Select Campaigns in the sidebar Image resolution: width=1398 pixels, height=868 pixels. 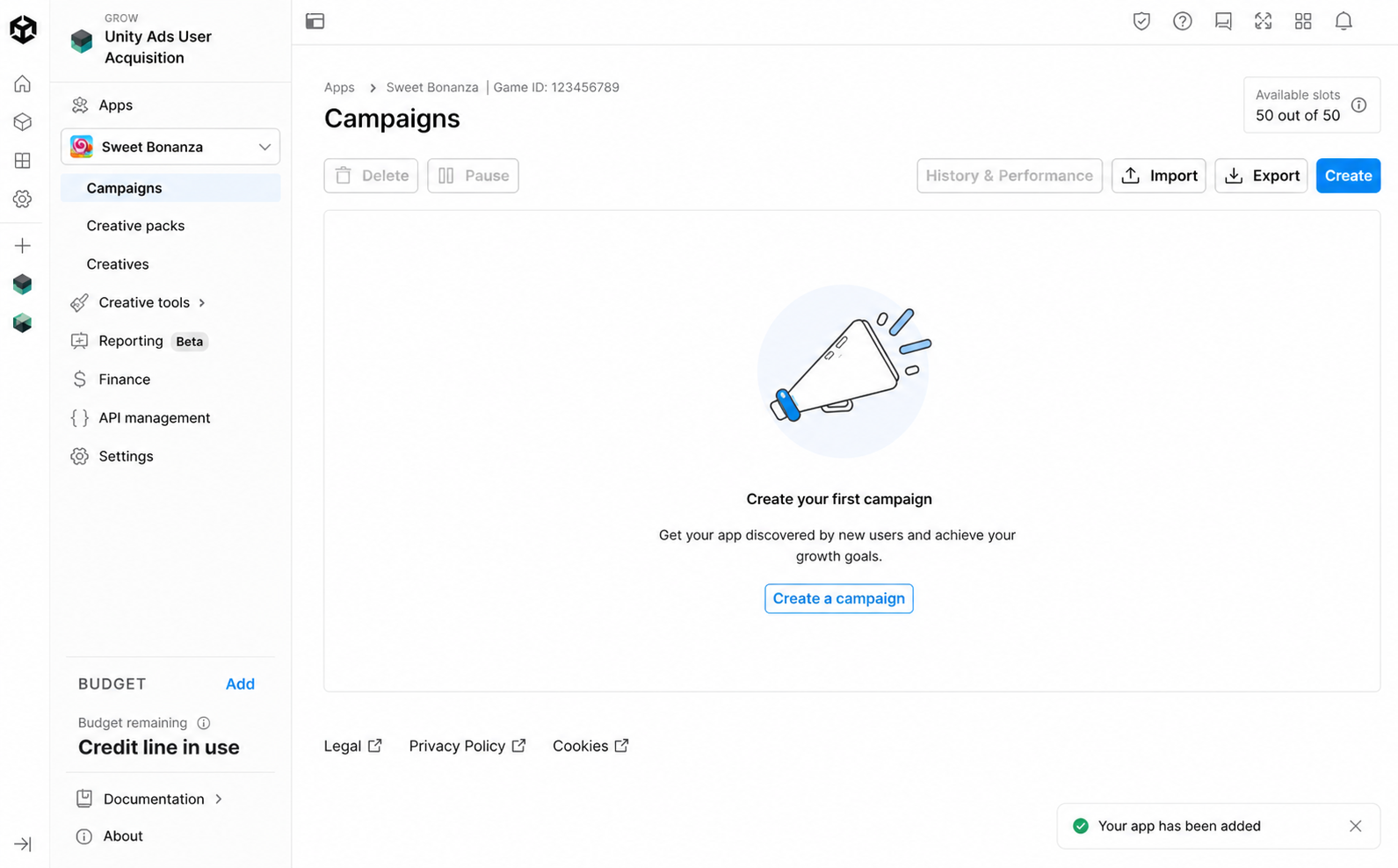170,188
